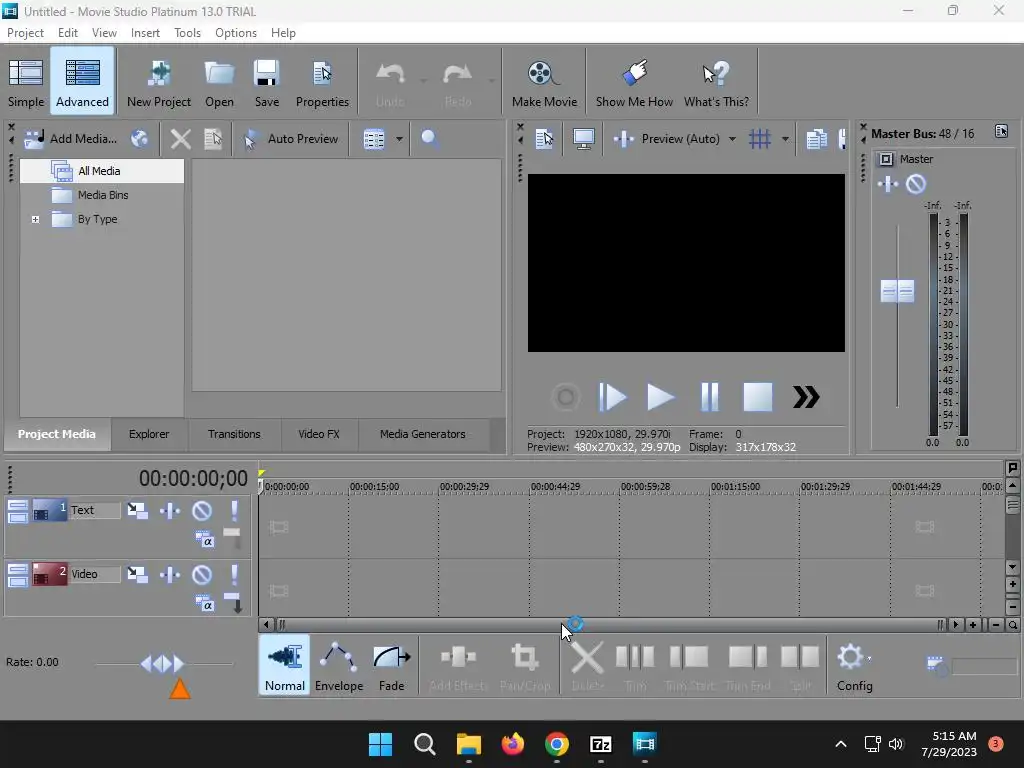Open media properties in Project Media toolbar
The height and width of the screenshot is (768, 1024).
[x=214, y=138]
